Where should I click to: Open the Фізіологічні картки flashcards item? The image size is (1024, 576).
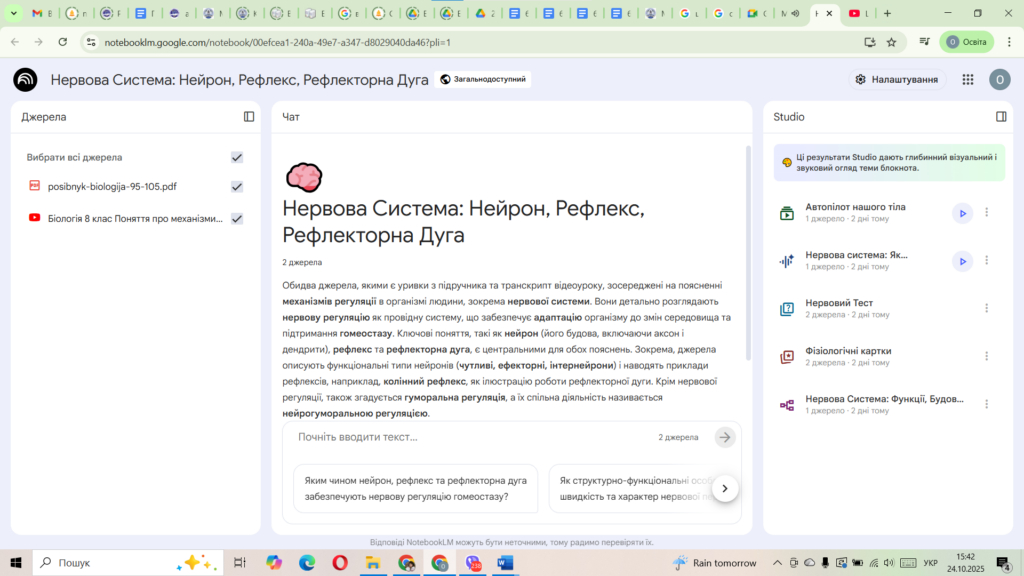[x=848, y=352]
